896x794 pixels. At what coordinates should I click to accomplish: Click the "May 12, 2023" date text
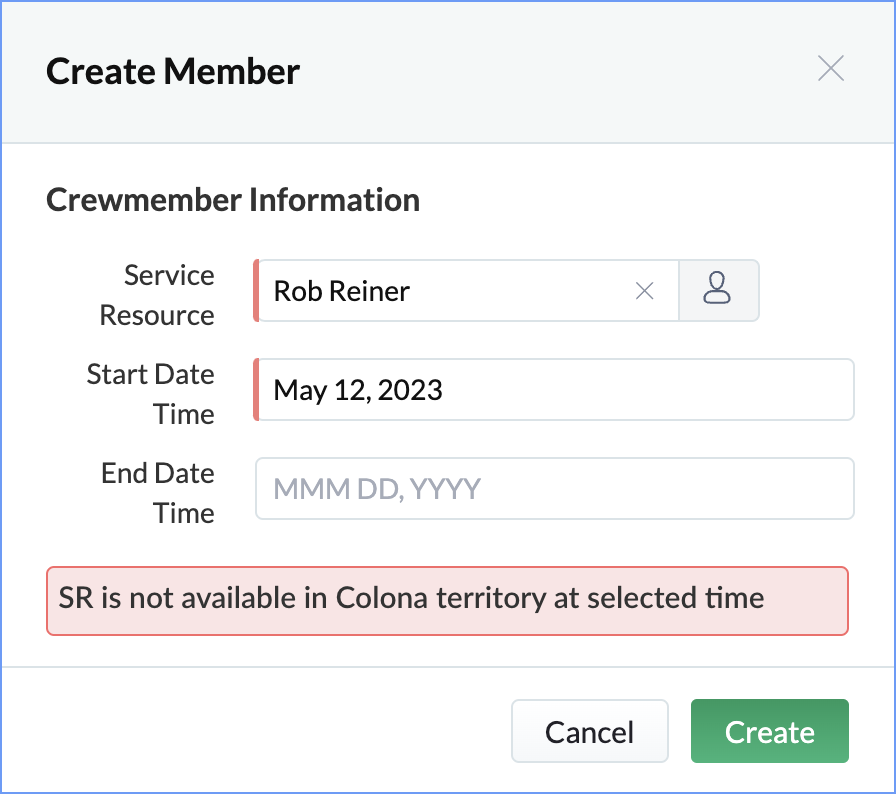tap(358, 390)
